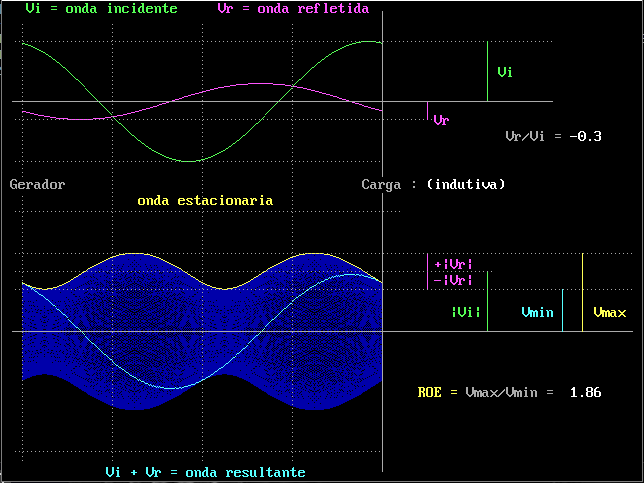This screenshot has width=644, height=483.
Task: Click the 'onda estacionaria' title
Action: click(205, 201)
